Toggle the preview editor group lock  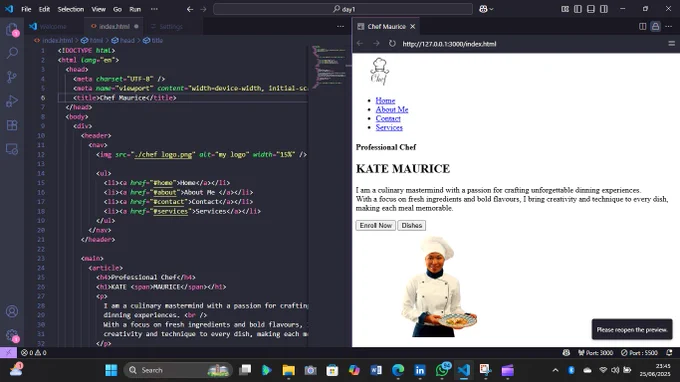point(655,26)
